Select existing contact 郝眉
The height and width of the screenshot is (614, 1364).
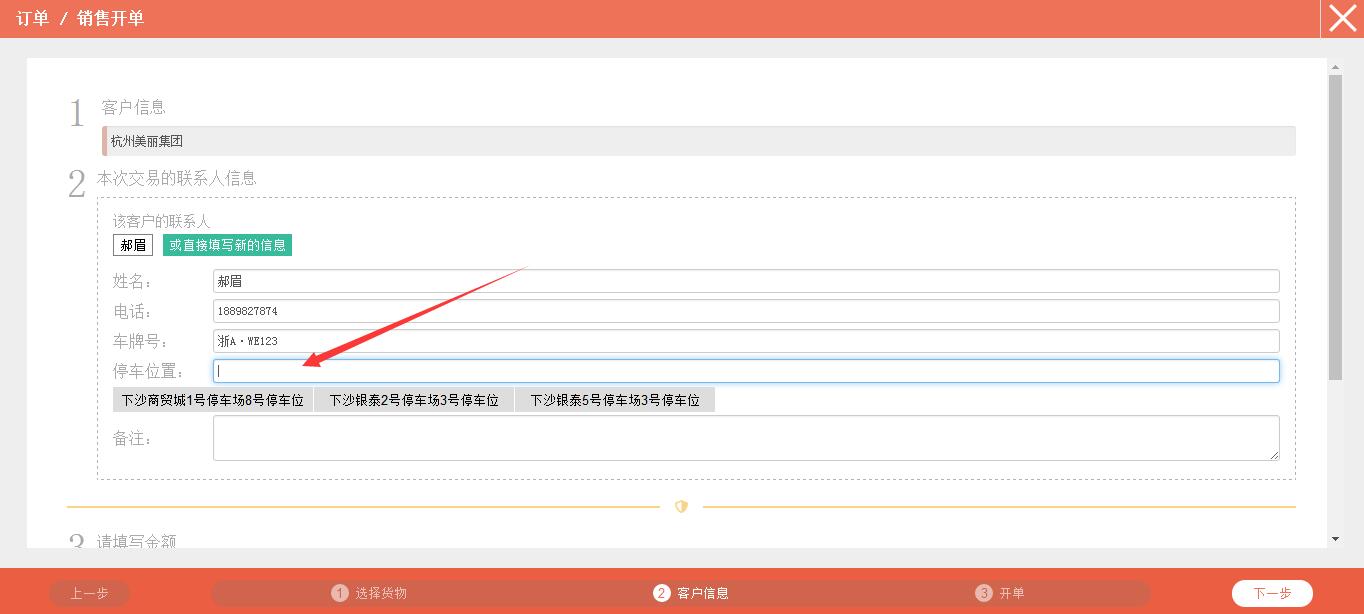133,245
